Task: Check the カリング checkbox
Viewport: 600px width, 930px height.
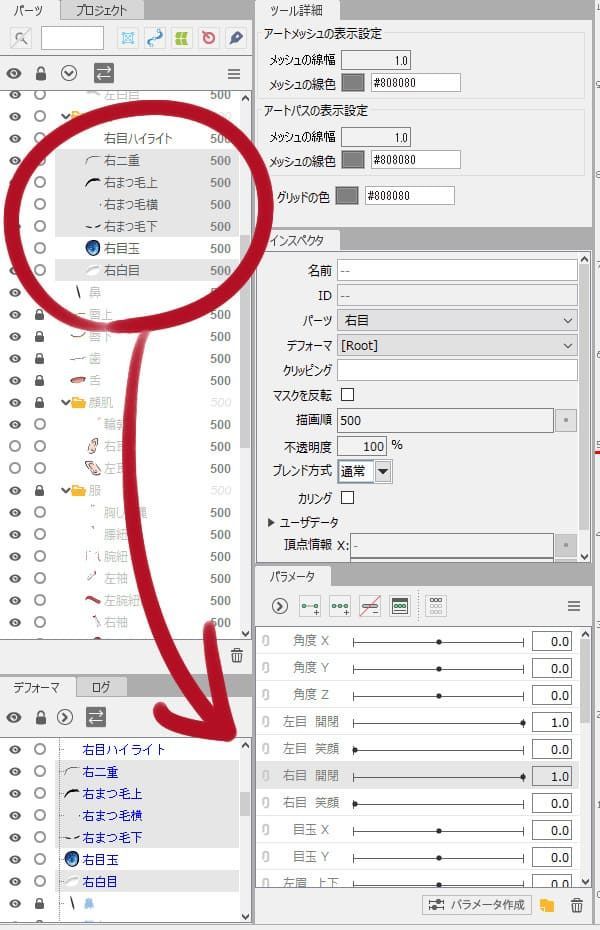Action: pyautogui.click(x=348, y=497)
